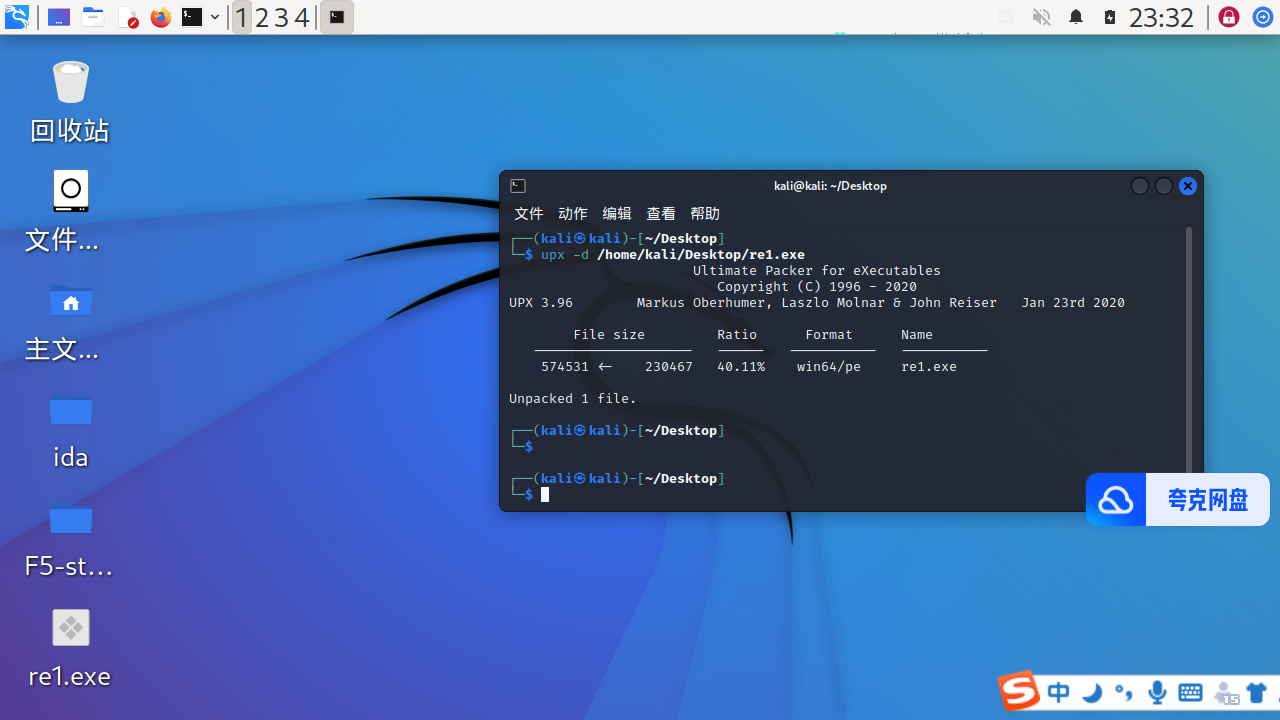
Task: Open the 帮助 menu in the terminal
Action: (705, 213)
